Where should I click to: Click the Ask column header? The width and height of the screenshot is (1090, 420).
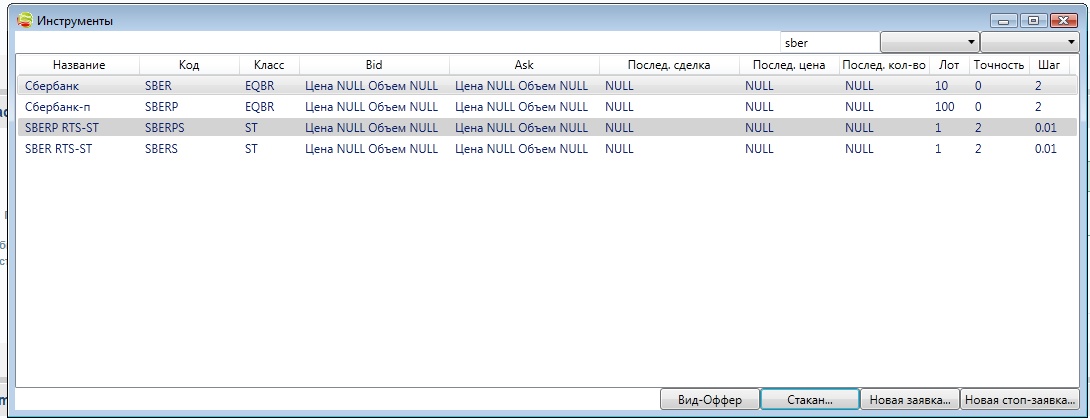coord(524,65)
